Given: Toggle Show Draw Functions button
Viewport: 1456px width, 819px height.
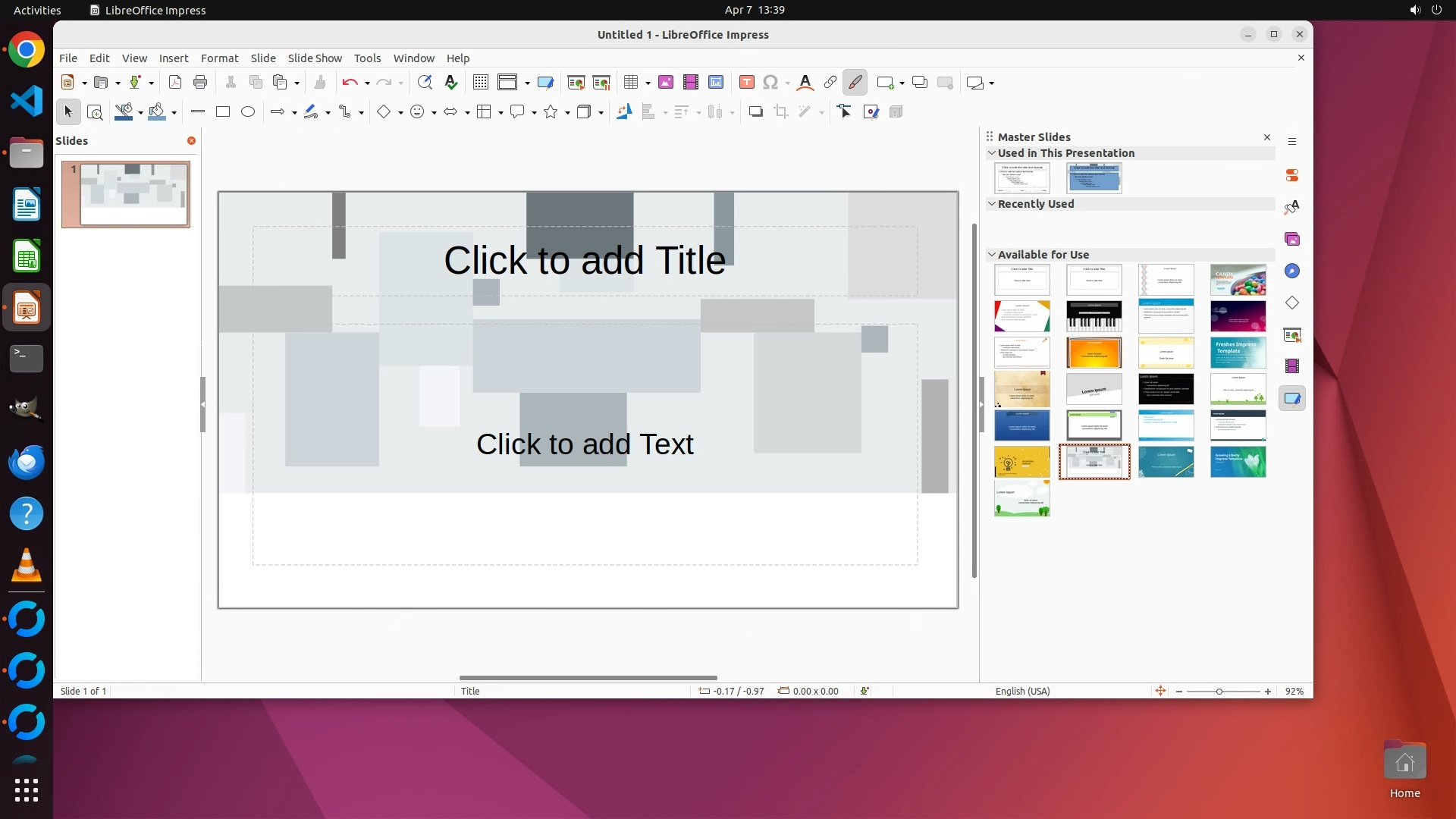Looking at the screenshot, I should point(855,83).
